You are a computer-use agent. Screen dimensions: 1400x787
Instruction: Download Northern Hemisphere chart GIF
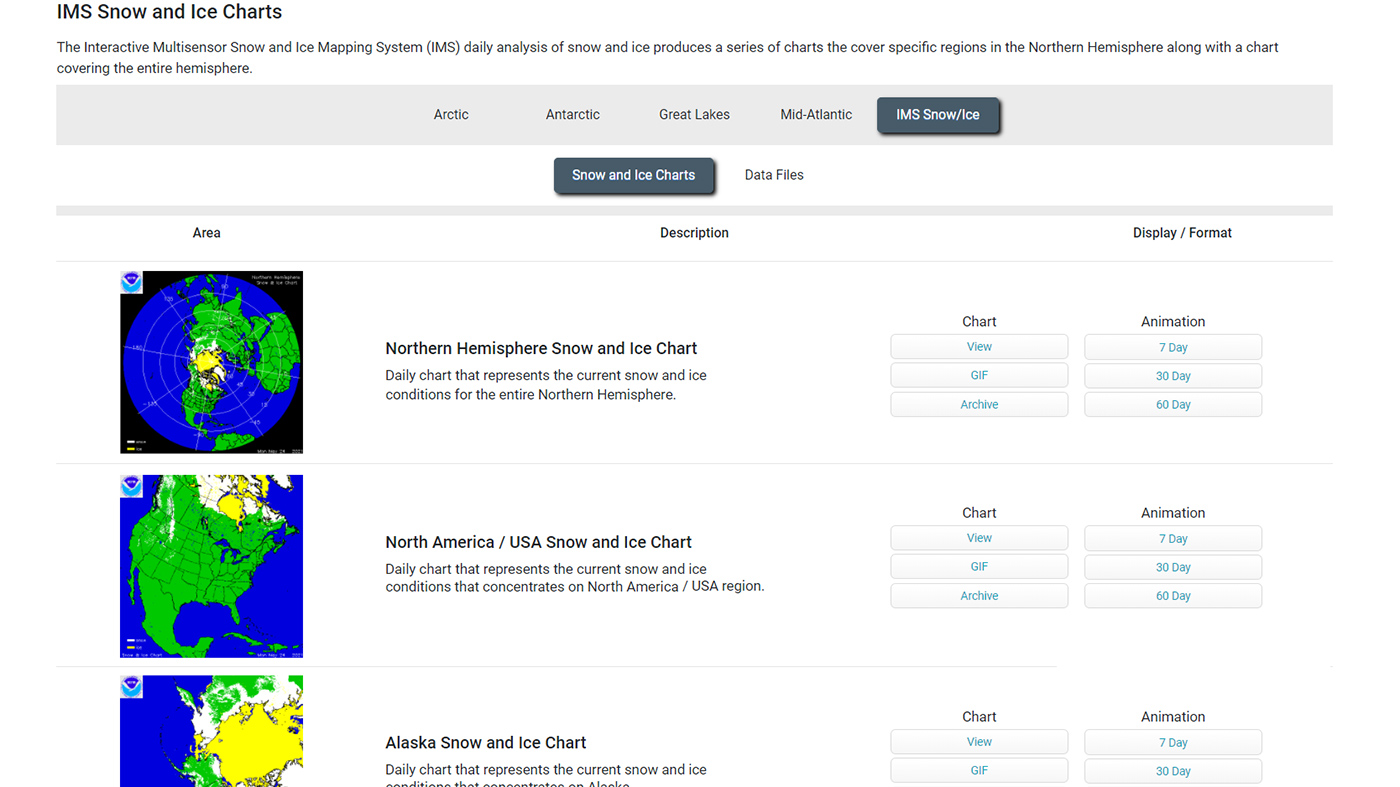click(x=979, y=376)
